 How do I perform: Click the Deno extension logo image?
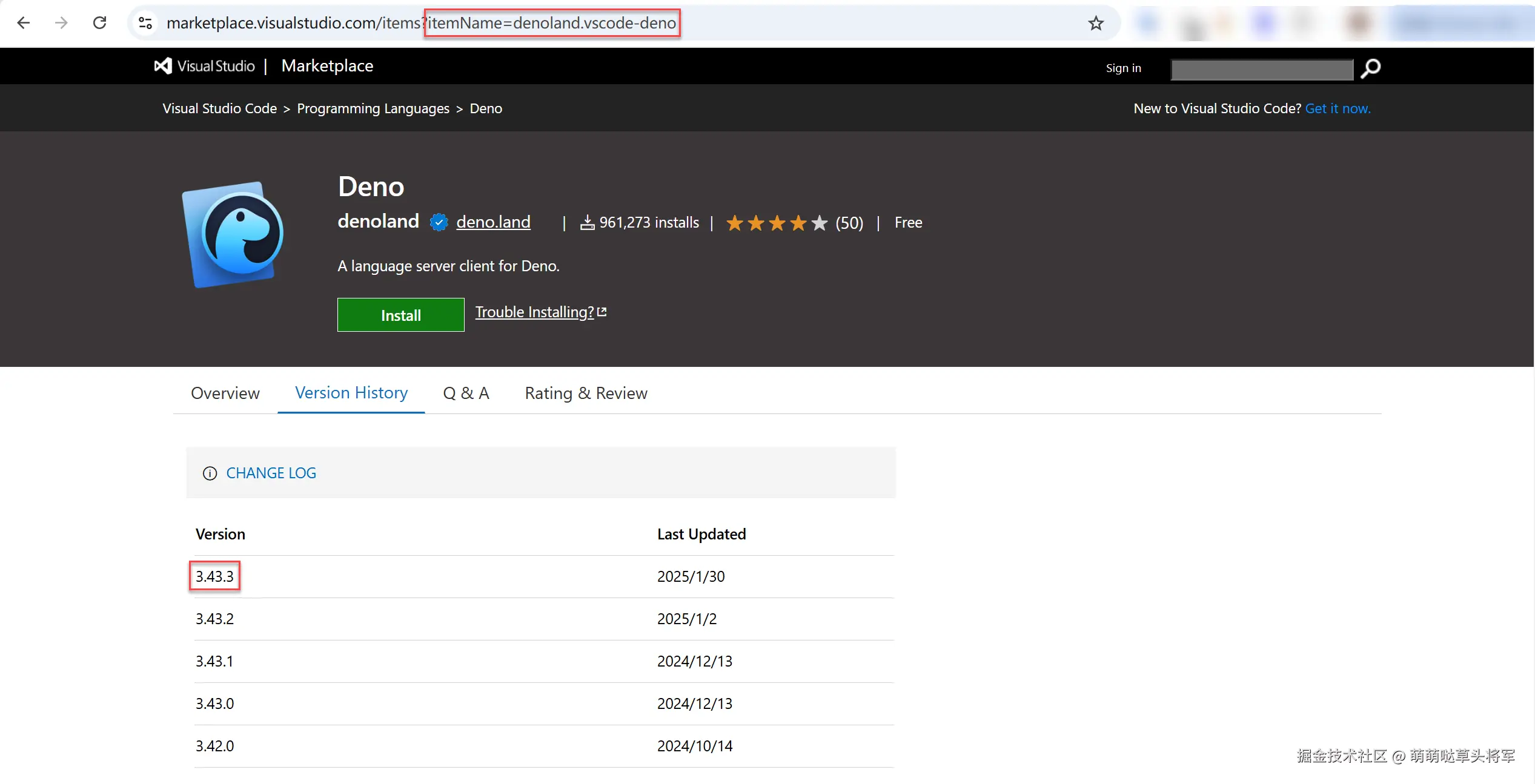233,234
